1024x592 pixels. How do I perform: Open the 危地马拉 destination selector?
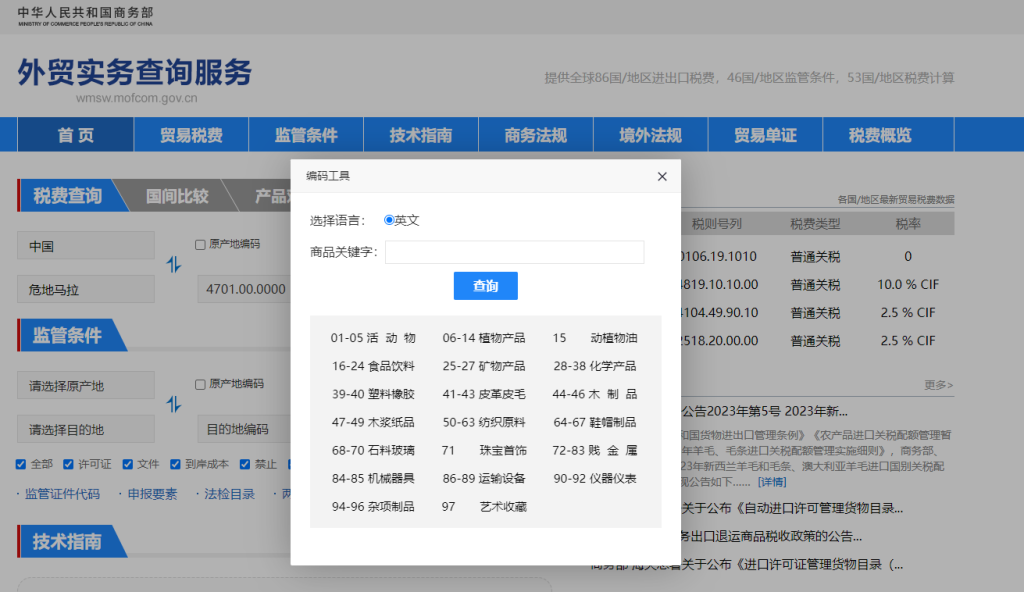coord(86,289)
